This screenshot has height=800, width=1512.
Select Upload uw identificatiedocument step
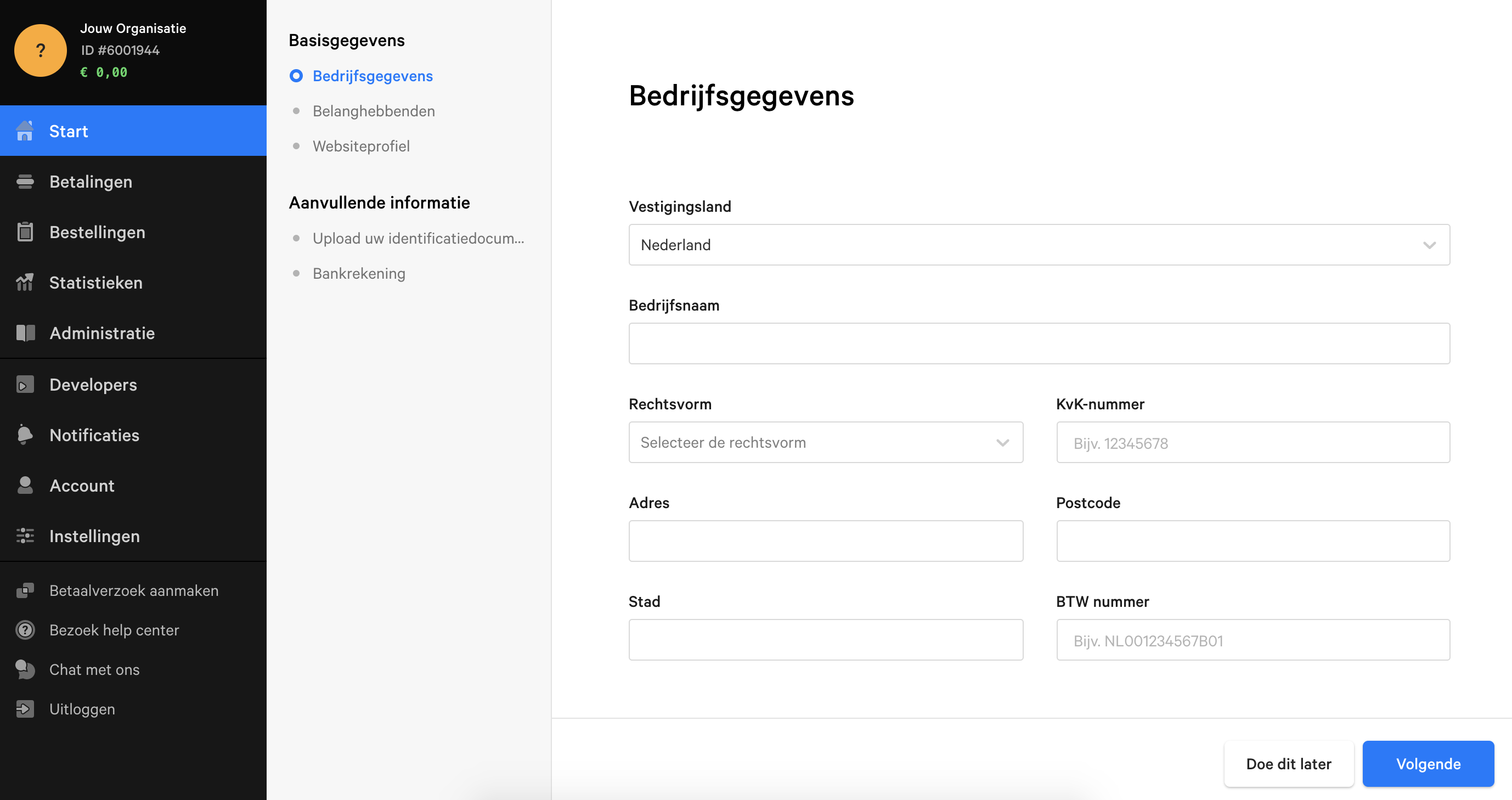click(419, 238)
